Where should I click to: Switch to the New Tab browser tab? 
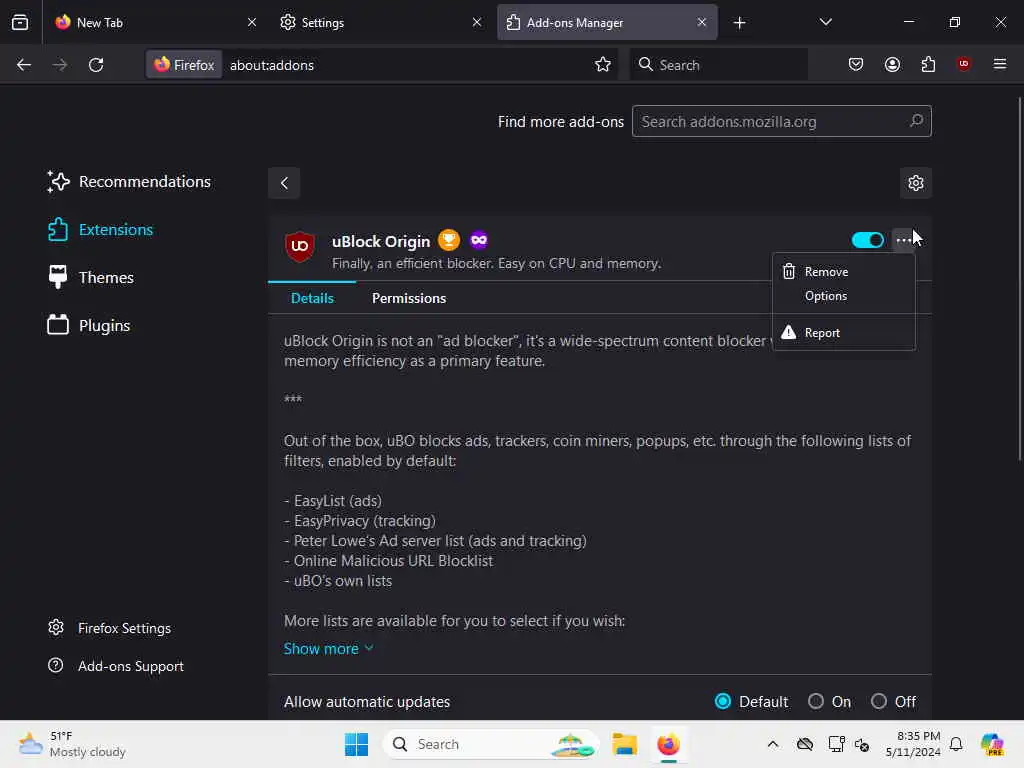click(154, 22)
